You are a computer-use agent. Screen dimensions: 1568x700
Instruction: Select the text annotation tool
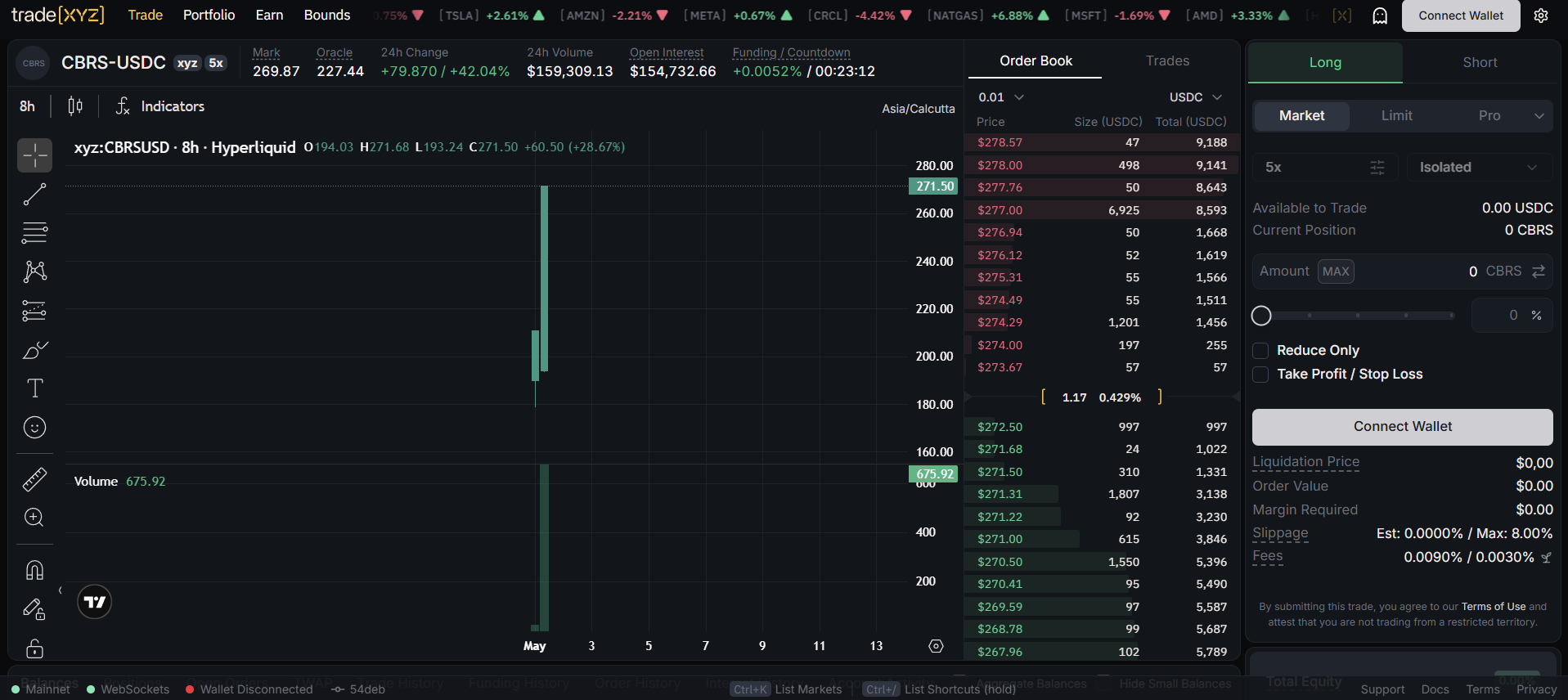34,388
